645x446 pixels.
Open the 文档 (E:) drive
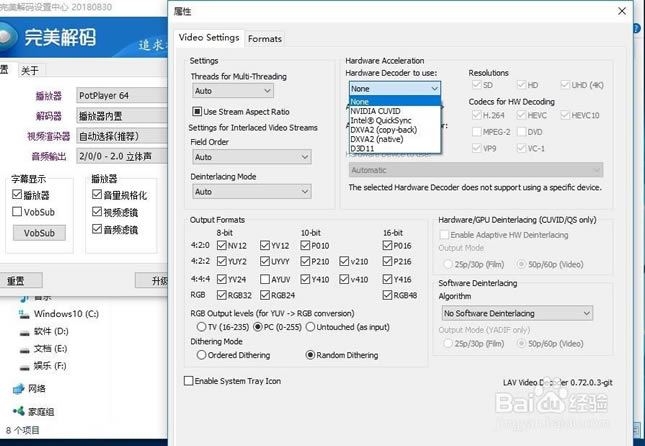(x=25, y=348)
